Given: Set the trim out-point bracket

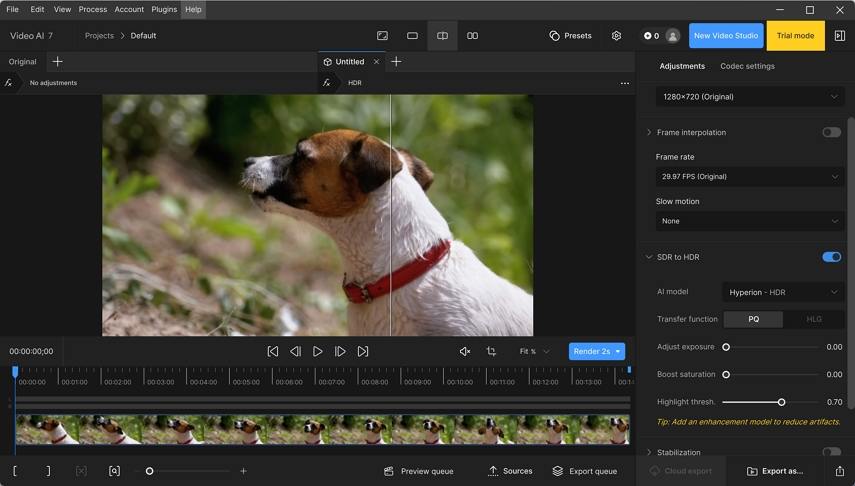Looking at the screenshot, I should (48, 471).
